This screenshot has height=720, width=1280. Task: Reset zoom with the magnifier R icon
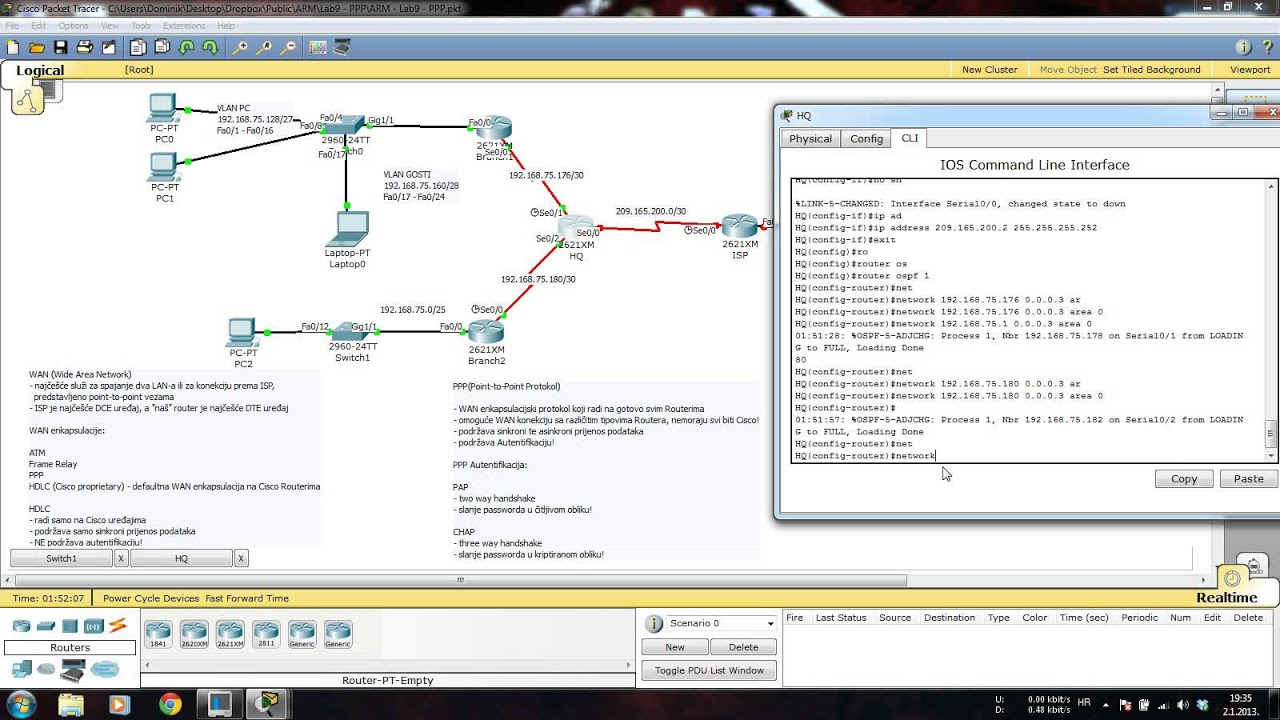264,47
